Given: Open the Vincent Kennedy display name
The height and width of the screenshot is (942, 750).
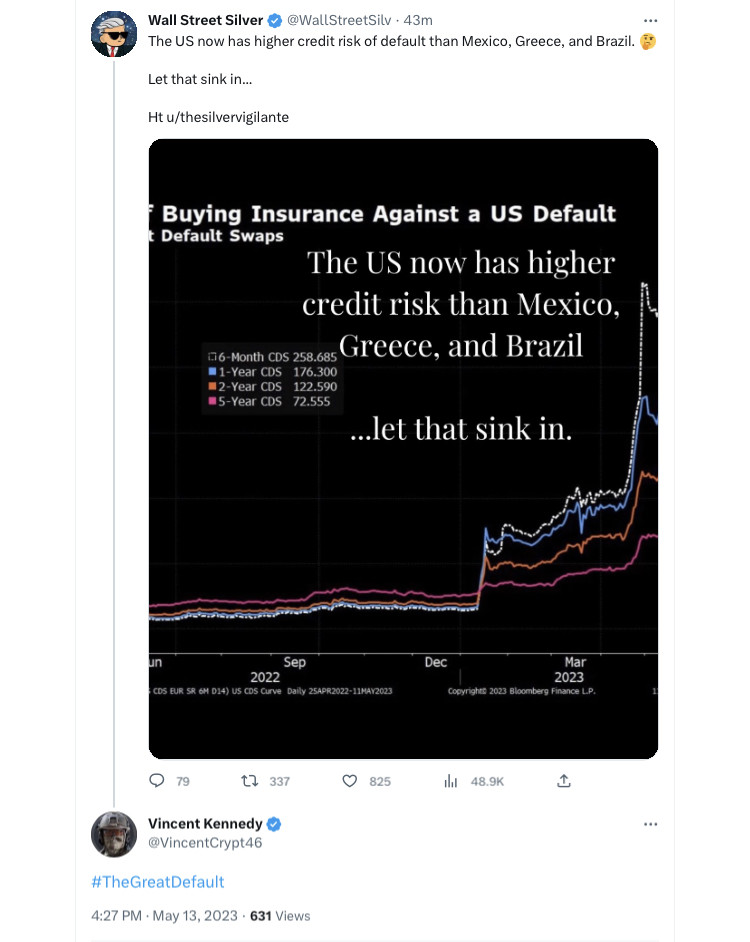Looking at the screenshot, I should point(205,824).
